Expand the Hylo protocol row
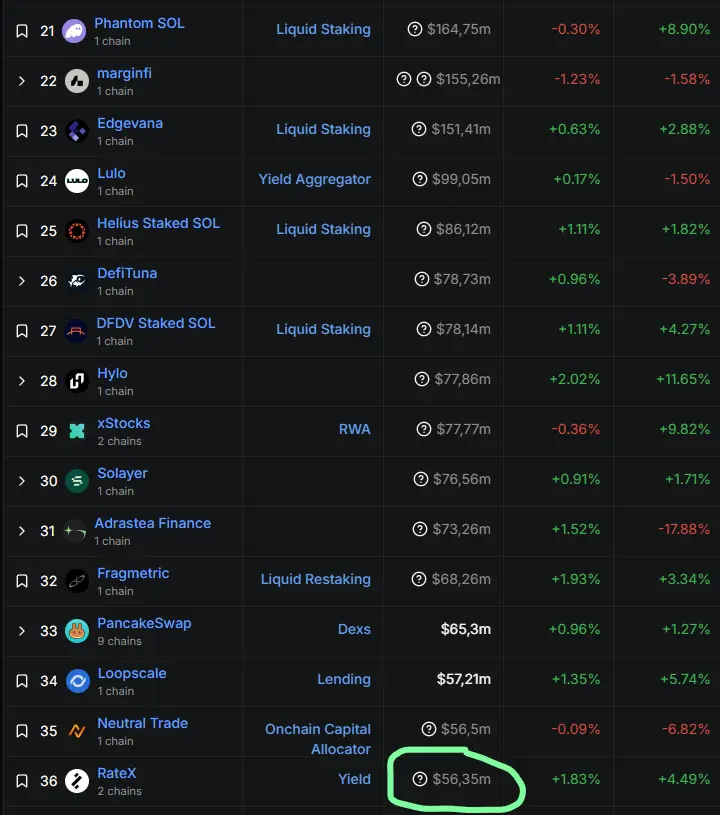The width and height of the screenshot is (720, 815). pyautogui.click(x=21, y=381)
